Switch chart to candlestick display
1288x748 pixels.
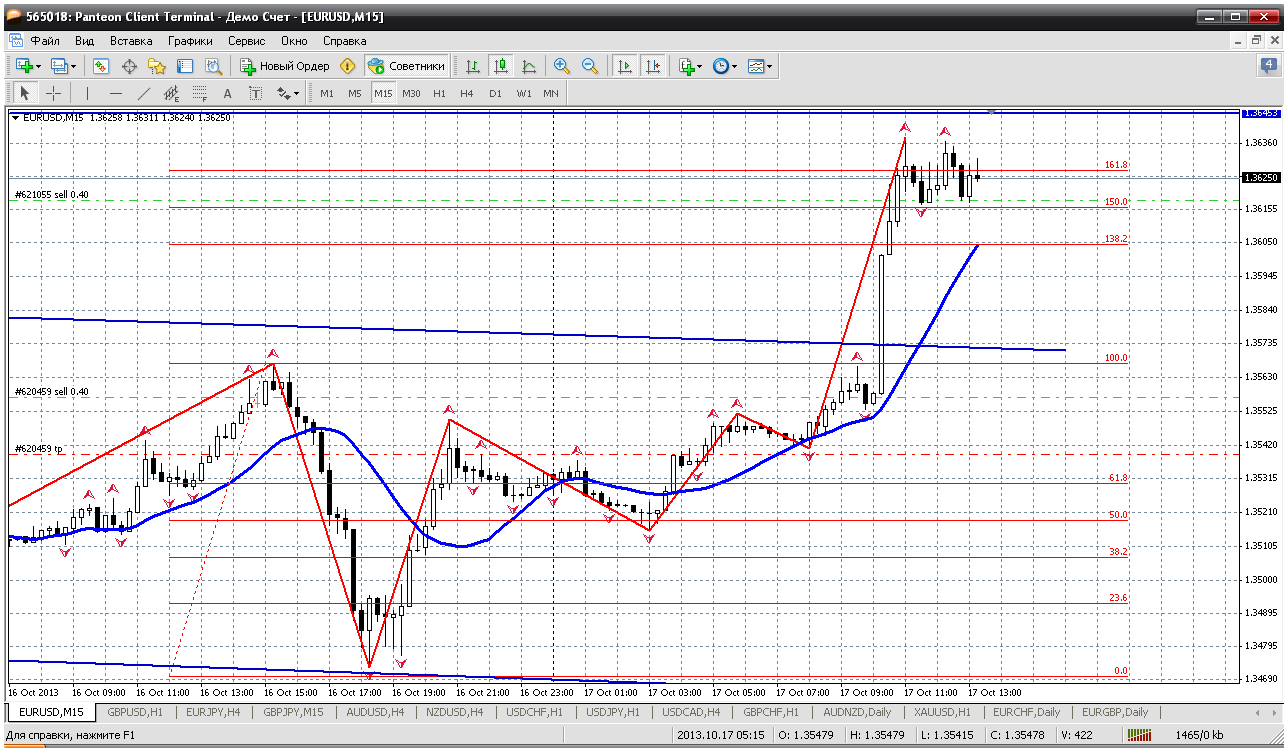(x=500, y=66)
